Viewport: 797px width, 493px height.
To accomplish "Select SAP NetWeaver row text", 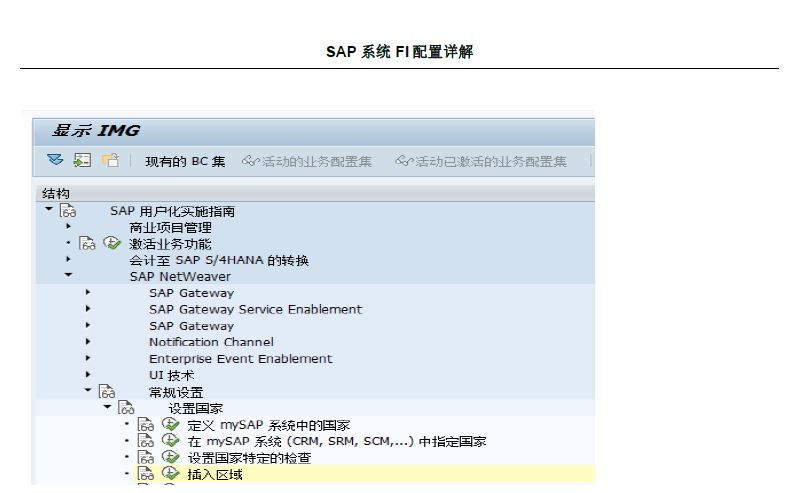I will (180, 276).
